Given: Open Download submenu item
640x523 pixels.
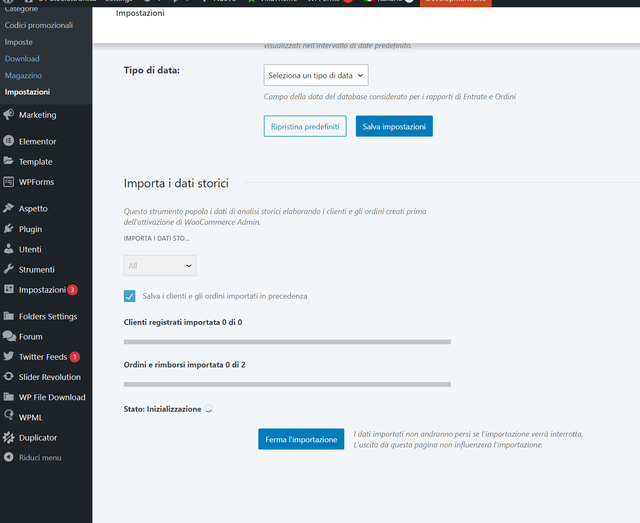Looking at the screenshot, I should point(22,59).
